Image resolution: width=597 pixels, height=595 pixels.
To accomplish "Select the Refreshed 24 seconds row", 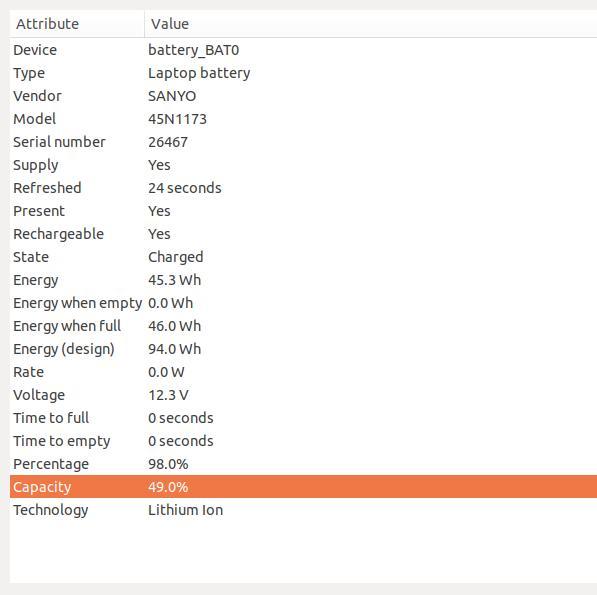I will tap(303, 188).
